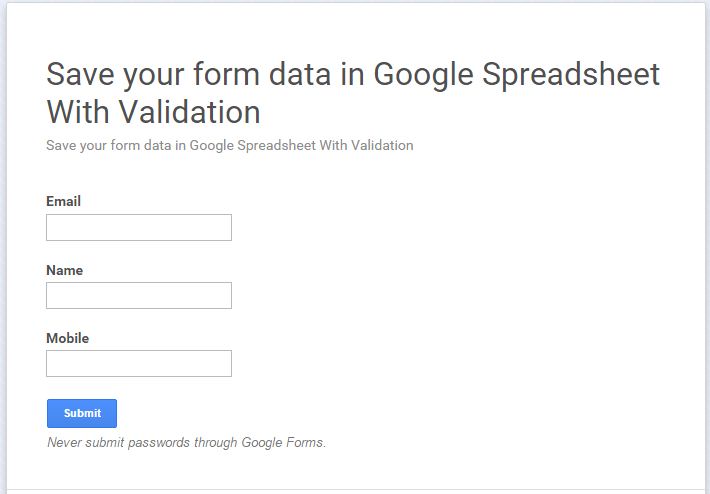Click the bold Email field label
This screenshot has width=710, height=494.
pyautogui.click(x=63, y=201)
